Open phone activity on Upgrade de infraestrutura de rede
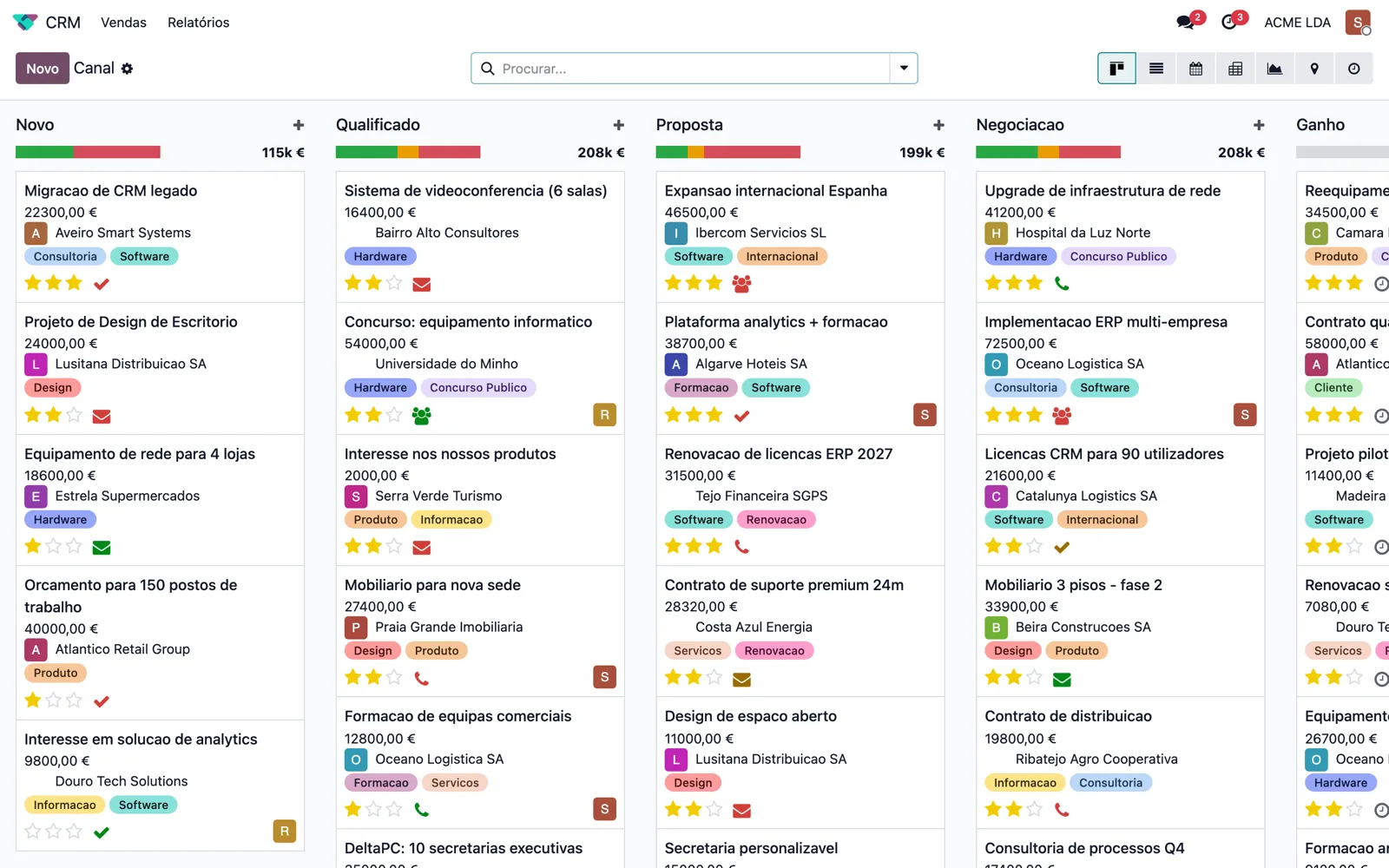Viewport: 1389px width, 868px height. click(1062, 283)
